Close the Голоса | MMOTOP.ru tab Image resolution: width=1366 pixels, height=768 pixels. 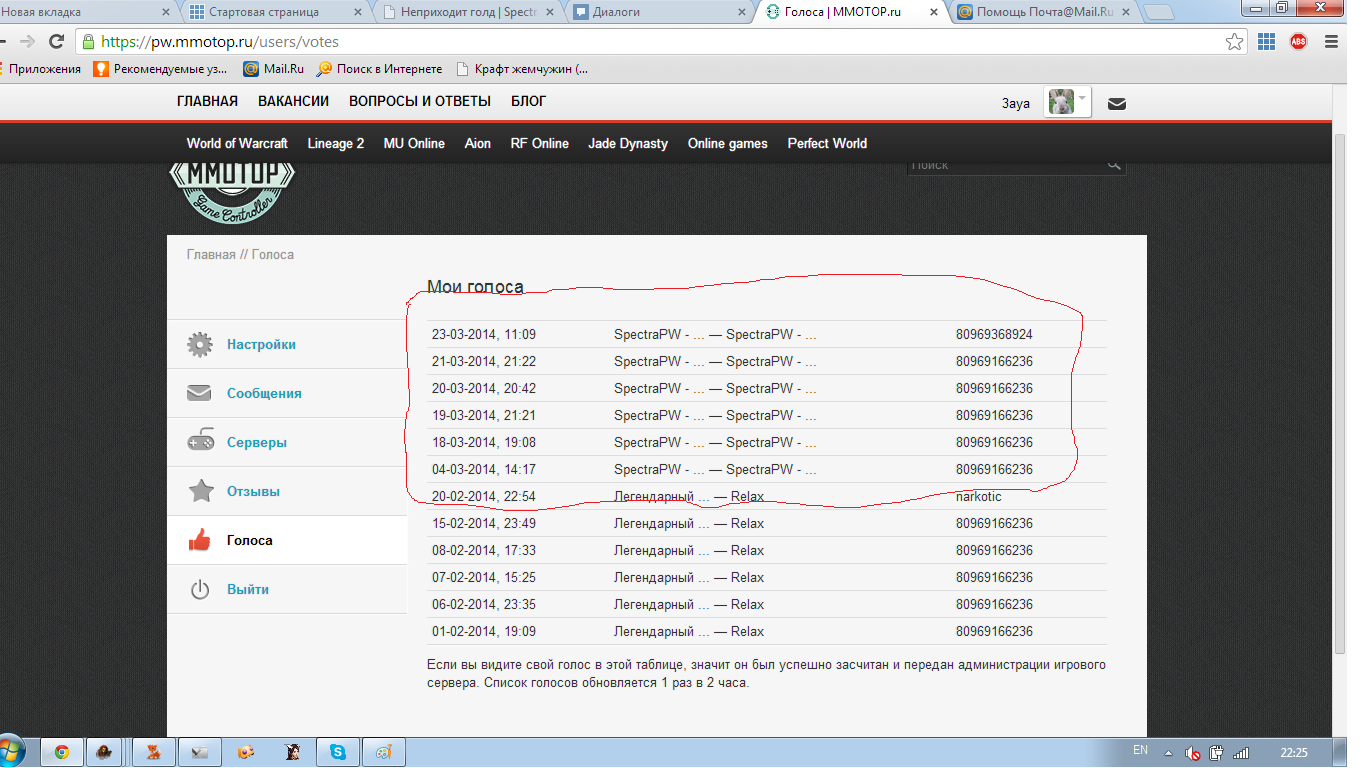tap(933, 13)
